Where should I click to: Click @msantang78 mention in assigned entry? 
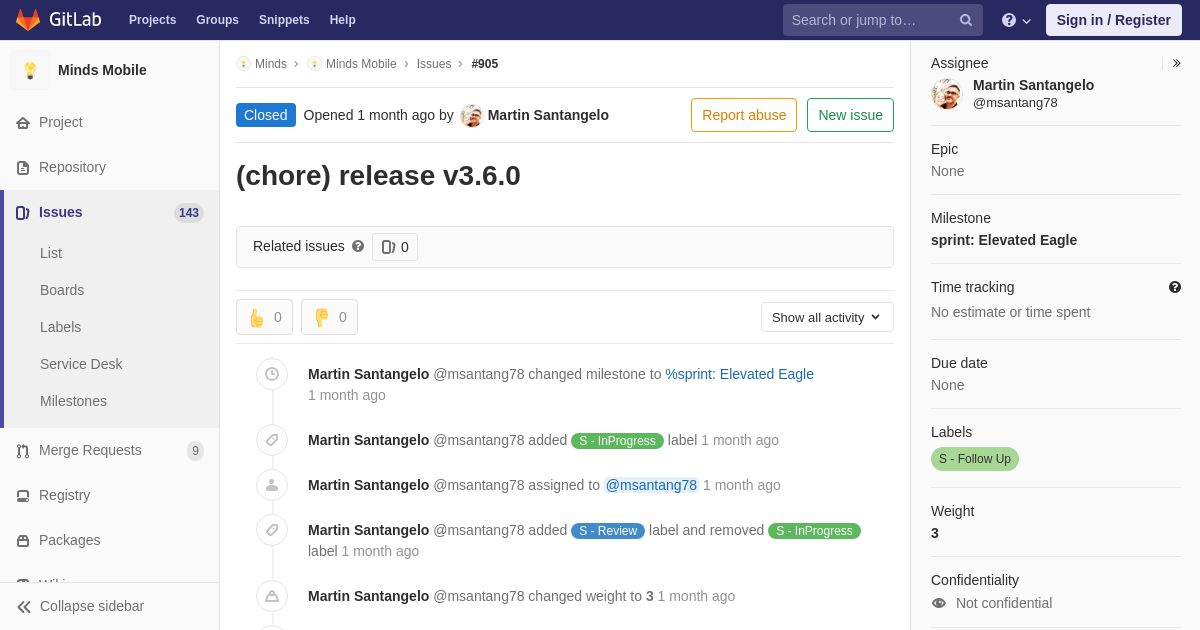pyautogui.click(x=651, y=485)
